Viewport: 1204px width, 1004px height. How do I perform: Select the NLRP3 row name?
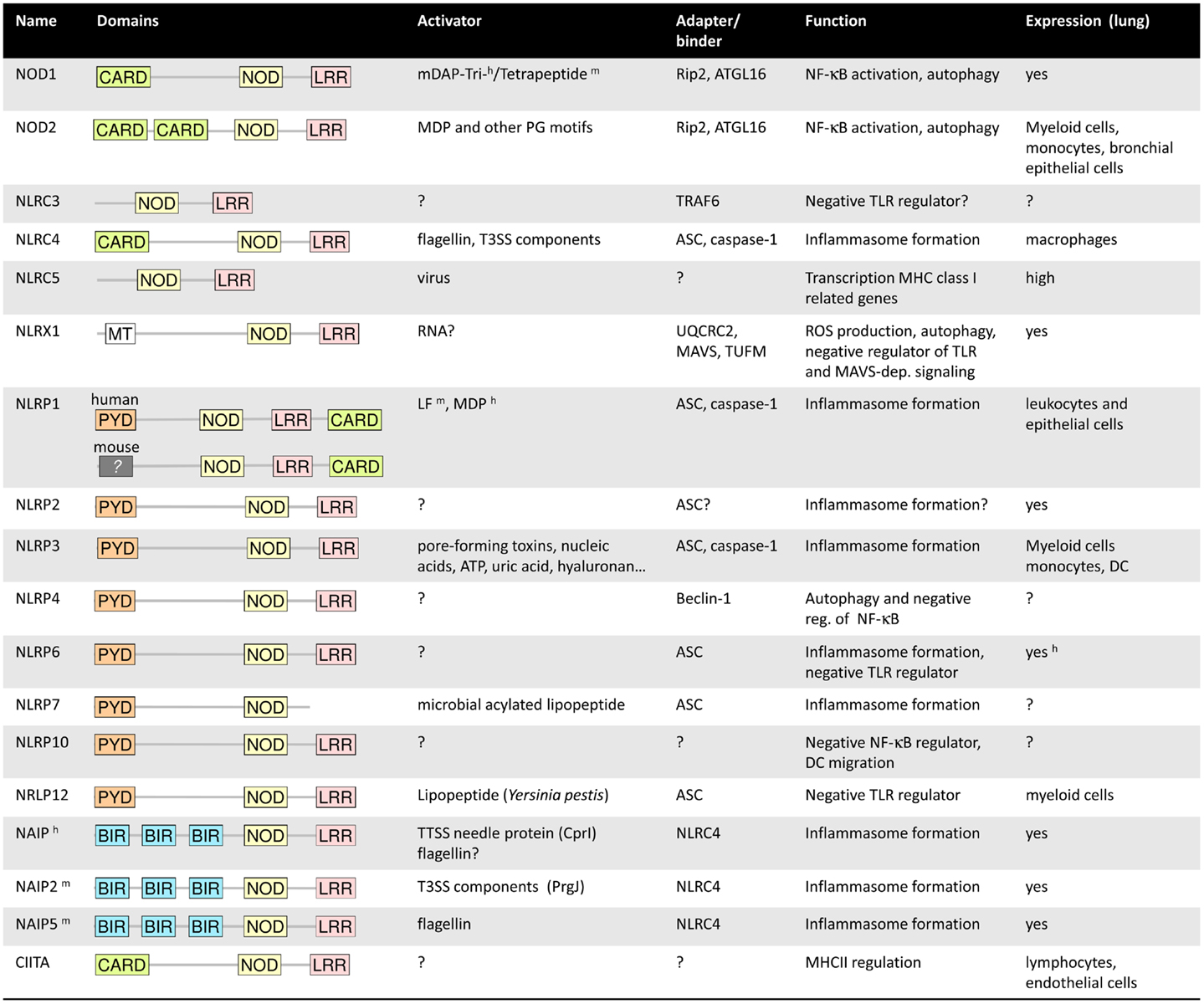tap(38, 546)
